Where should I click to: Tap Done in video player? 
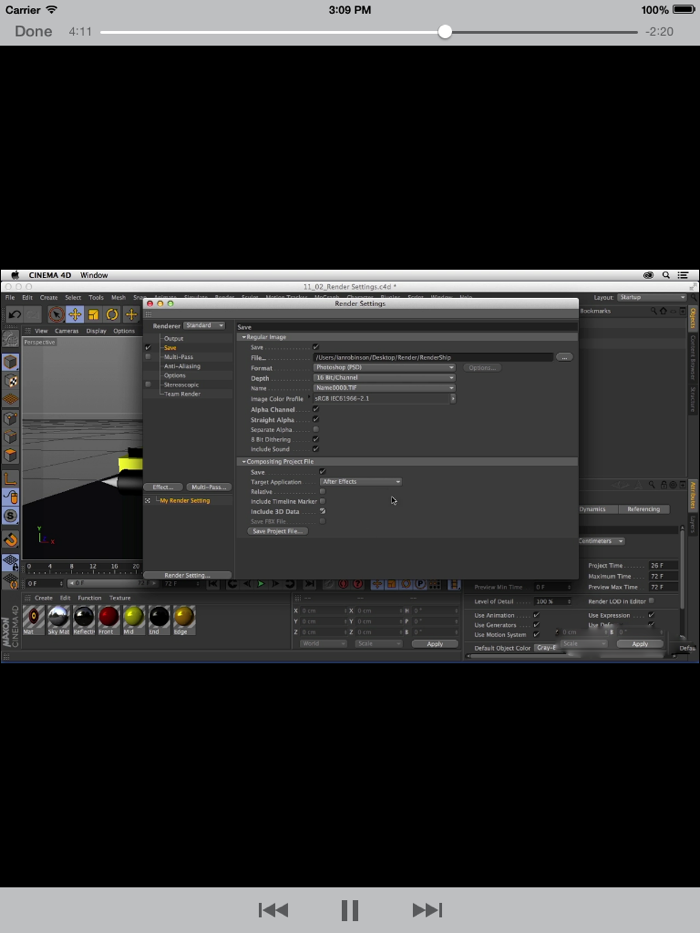coord(33,32)
